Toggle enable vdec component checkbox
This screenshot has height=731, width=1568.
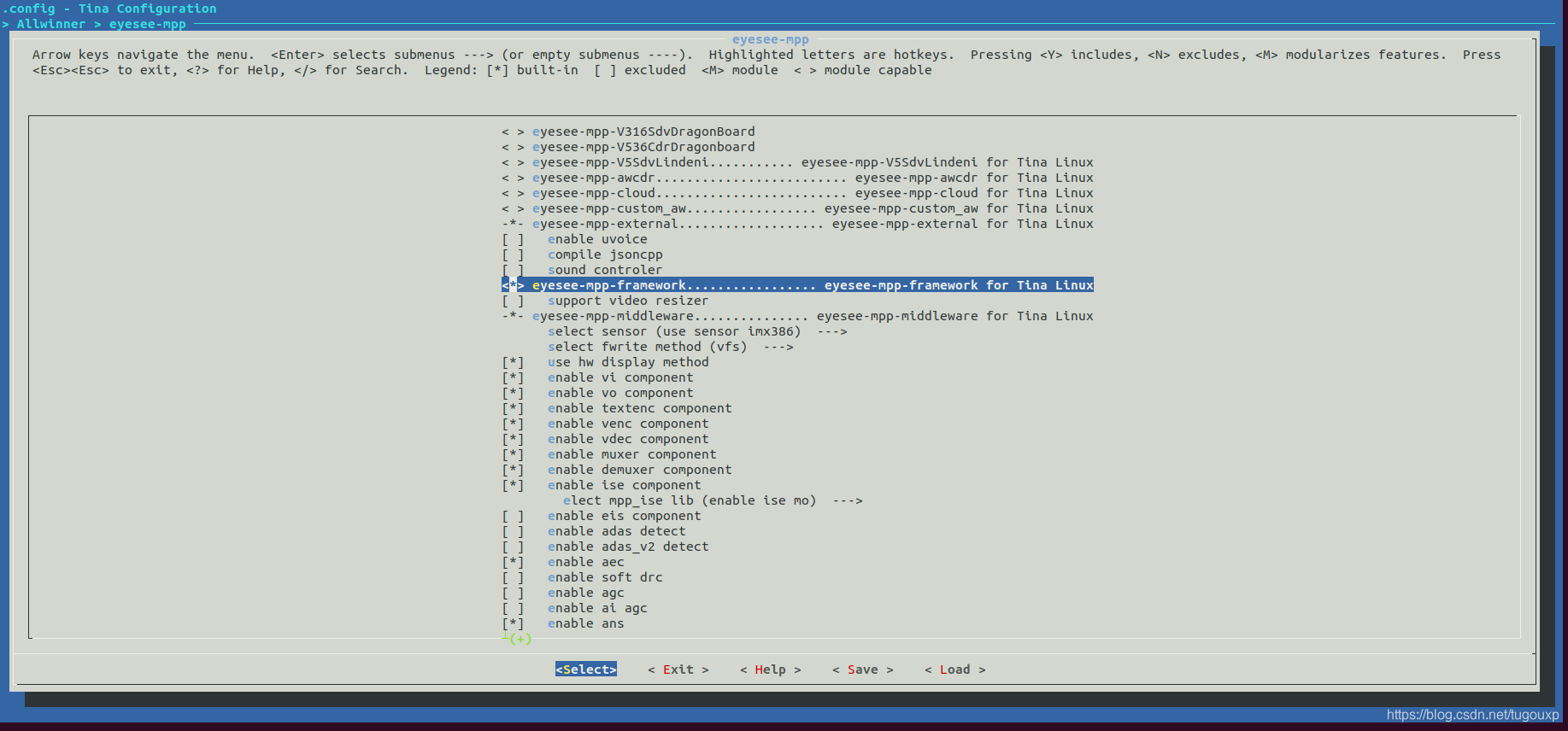513,439
